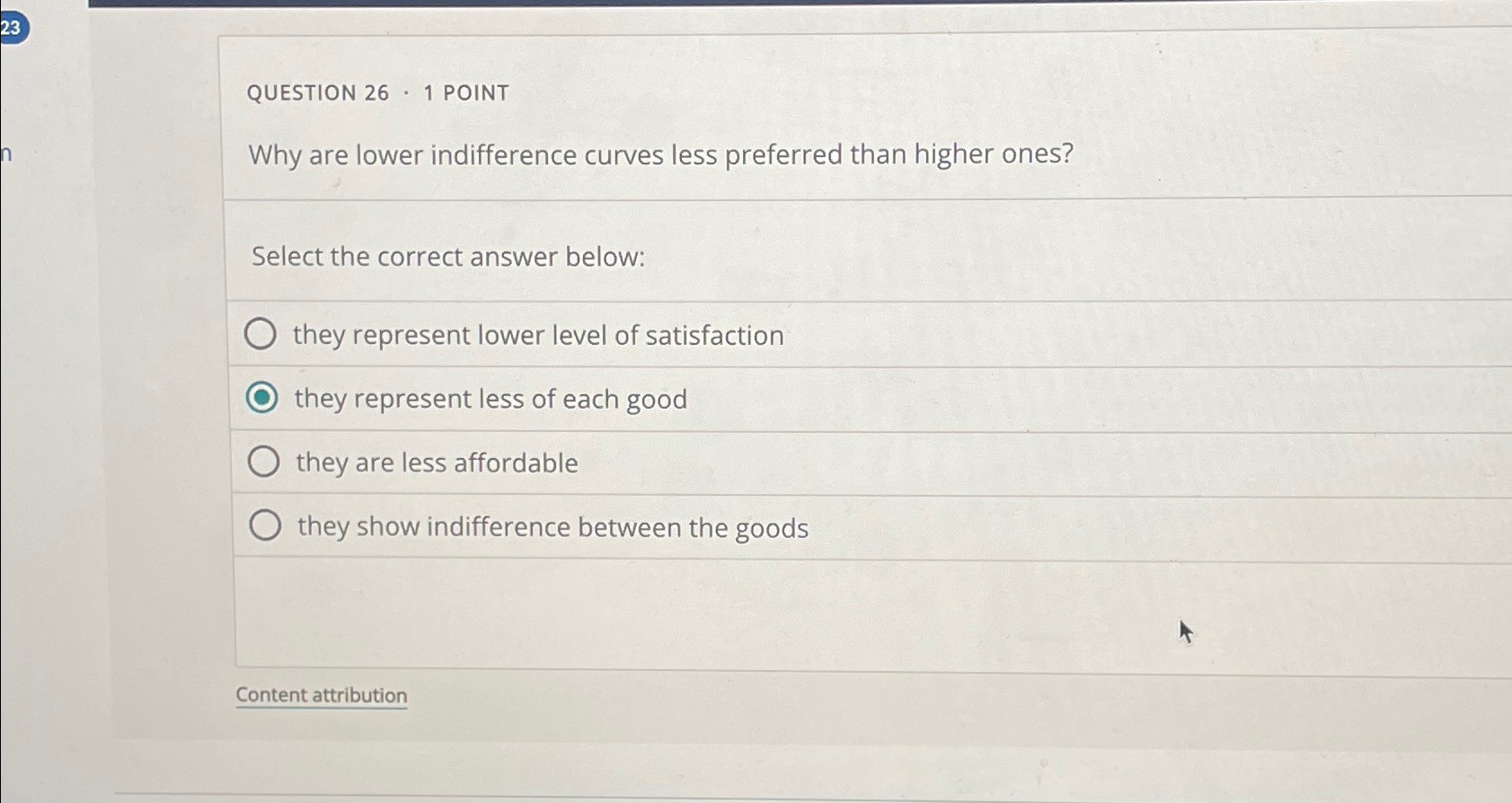Open the Content attribution link
The image size is (1512, 803).
[321, 694]
